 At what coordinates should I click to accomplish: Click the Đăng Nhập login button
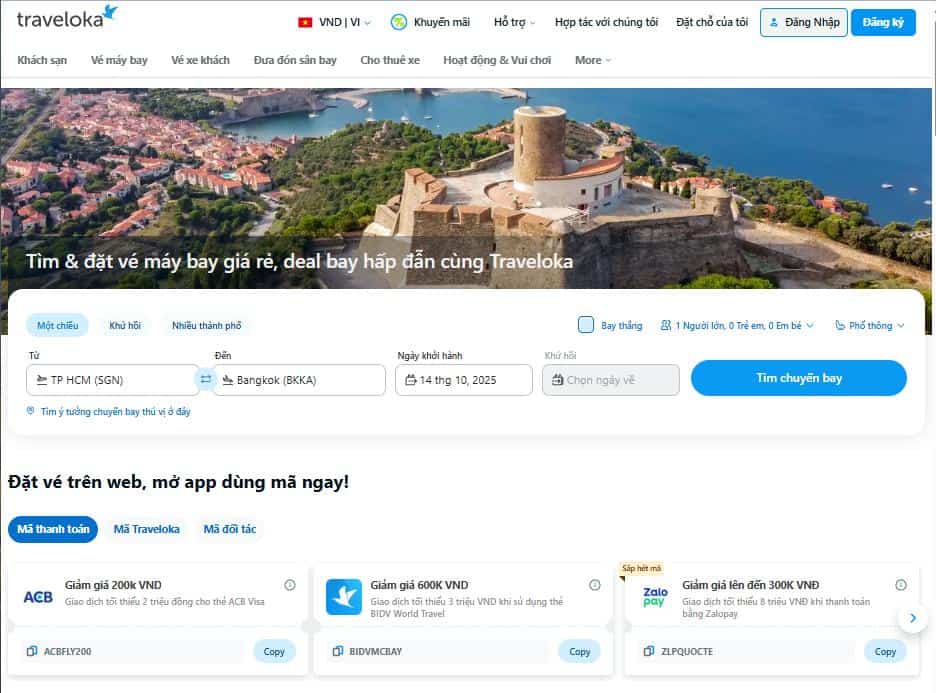click(804, 22)
